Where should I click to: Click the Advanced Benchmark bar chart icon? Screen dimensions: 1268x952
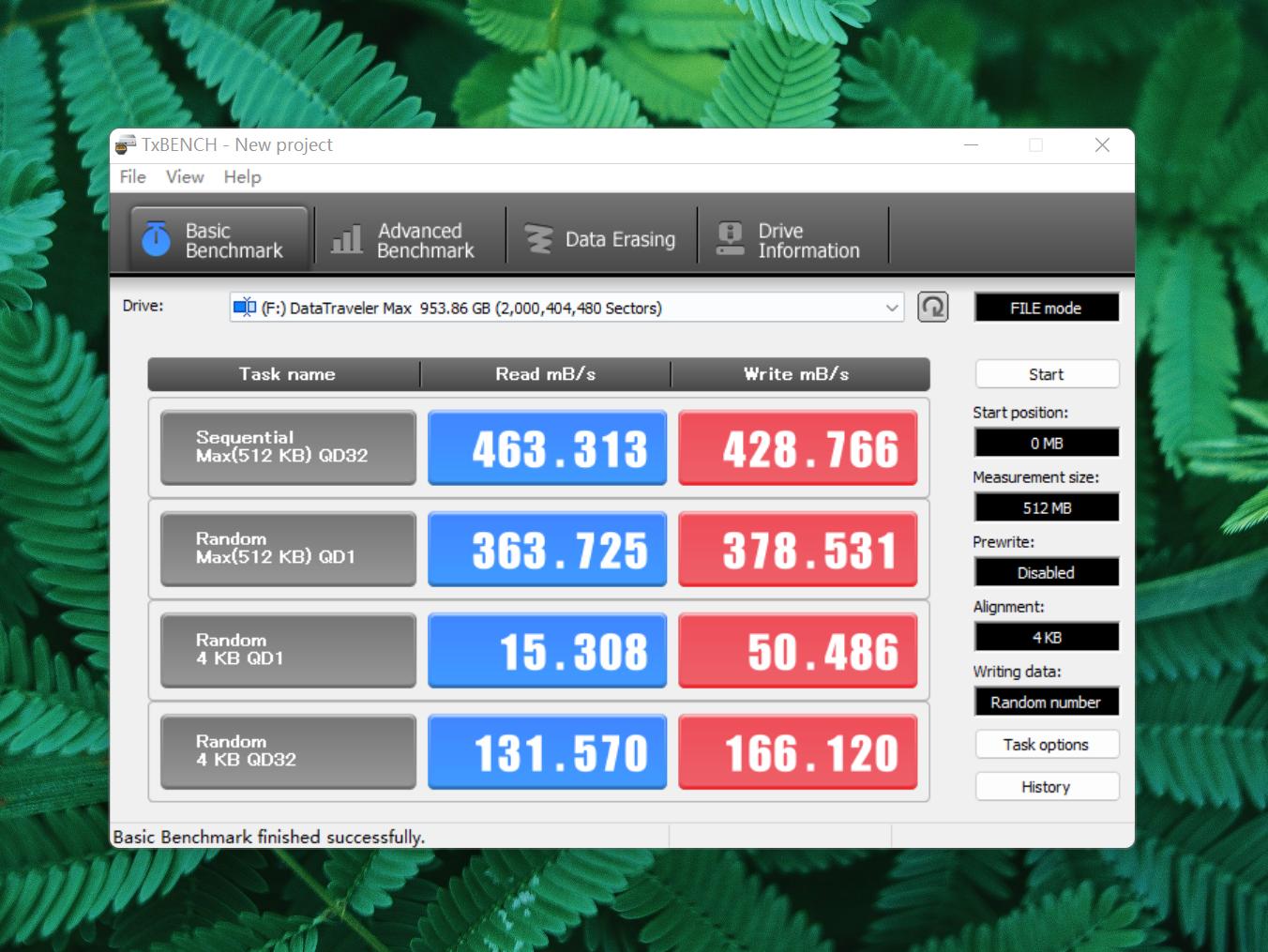pos(347,239)
